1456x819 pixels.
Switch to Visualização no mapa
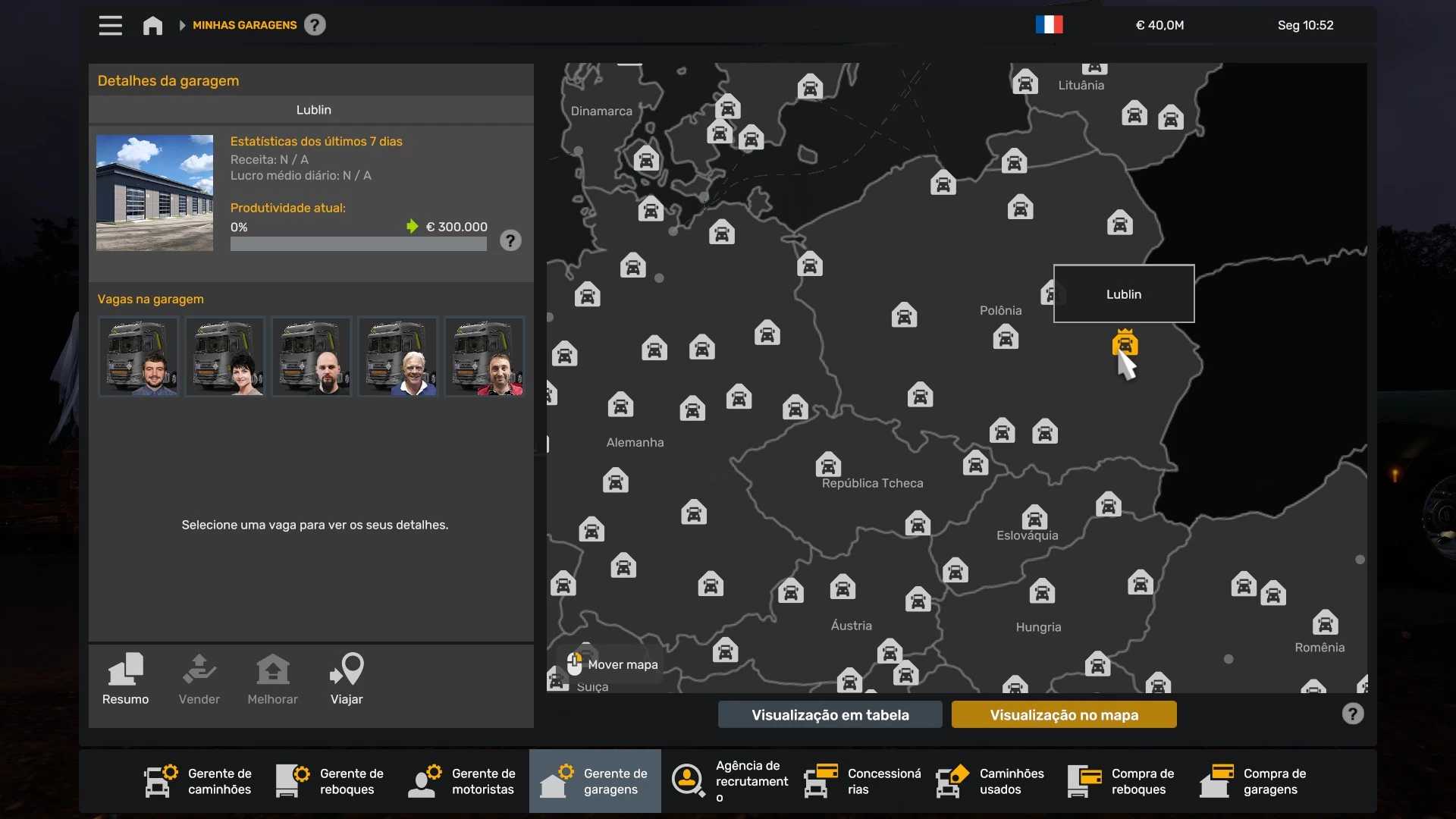(1063, 715)
